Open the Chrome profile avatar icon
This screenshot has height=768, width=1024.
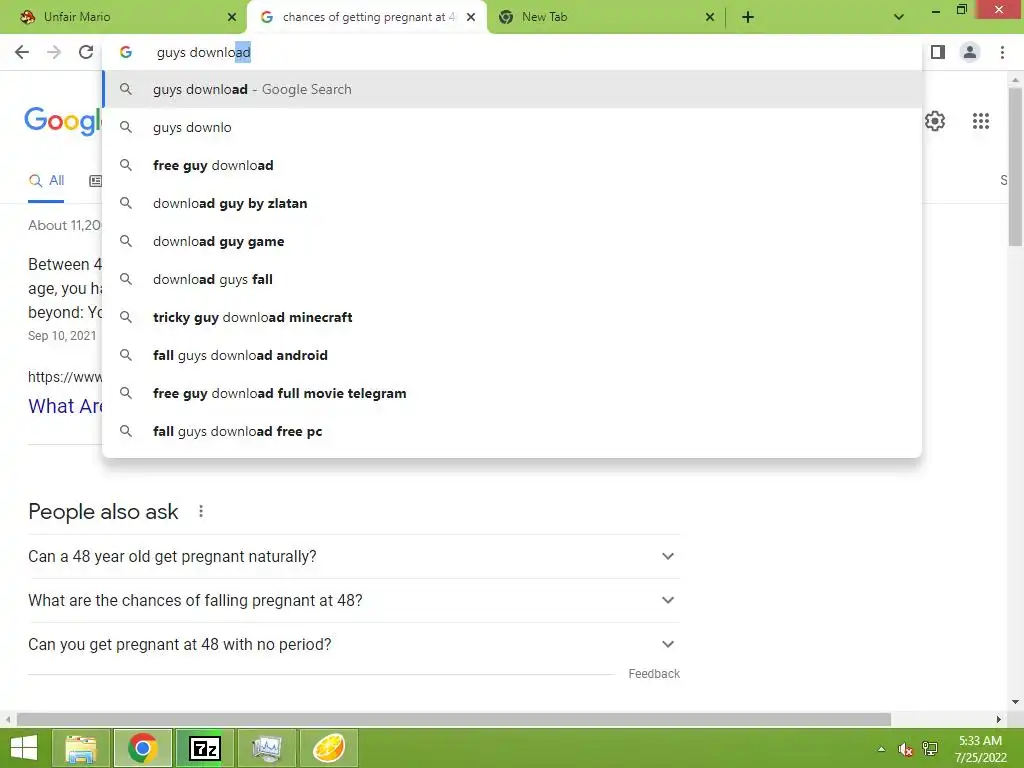[x=970, y=52]
